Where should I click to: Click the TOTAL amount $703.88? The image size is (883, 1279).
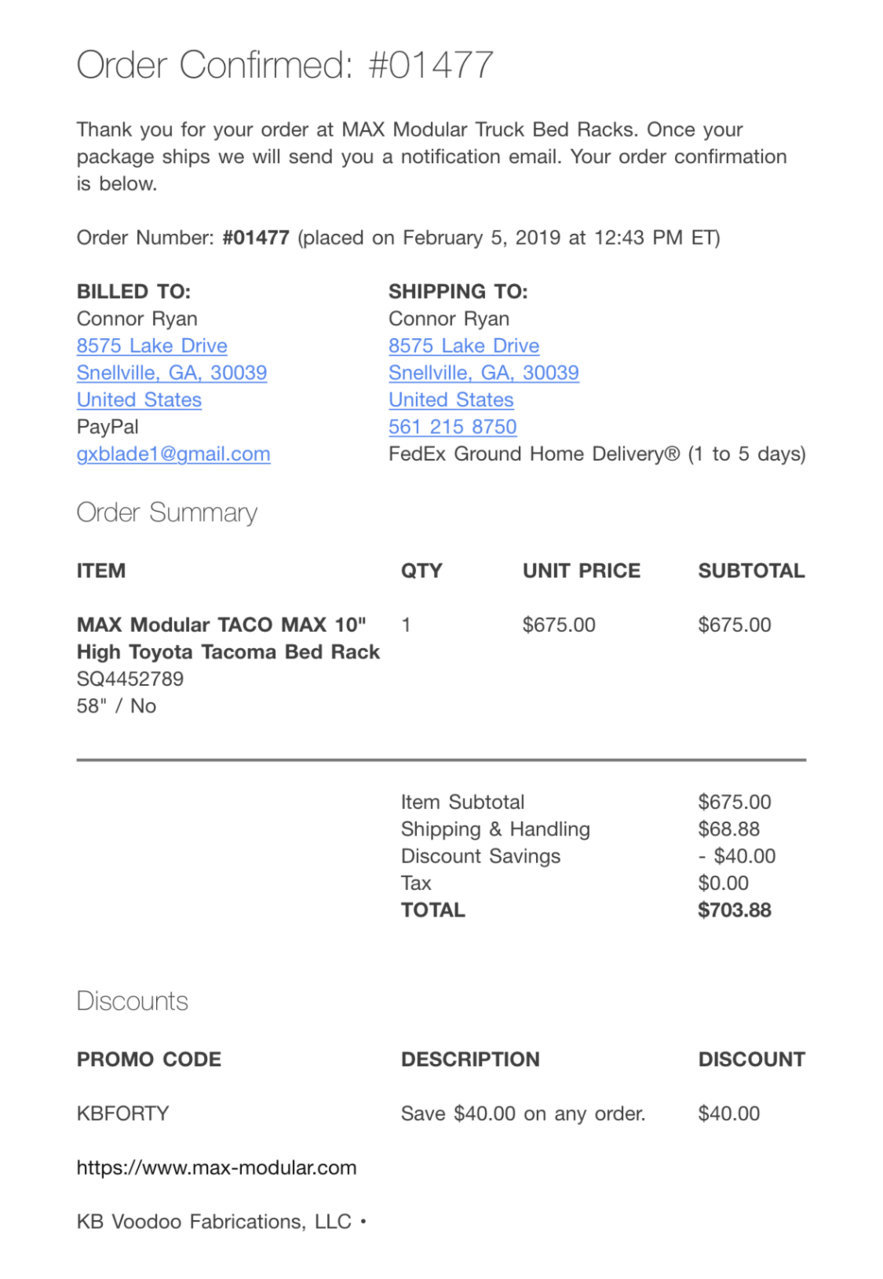(x=735, y=910)
